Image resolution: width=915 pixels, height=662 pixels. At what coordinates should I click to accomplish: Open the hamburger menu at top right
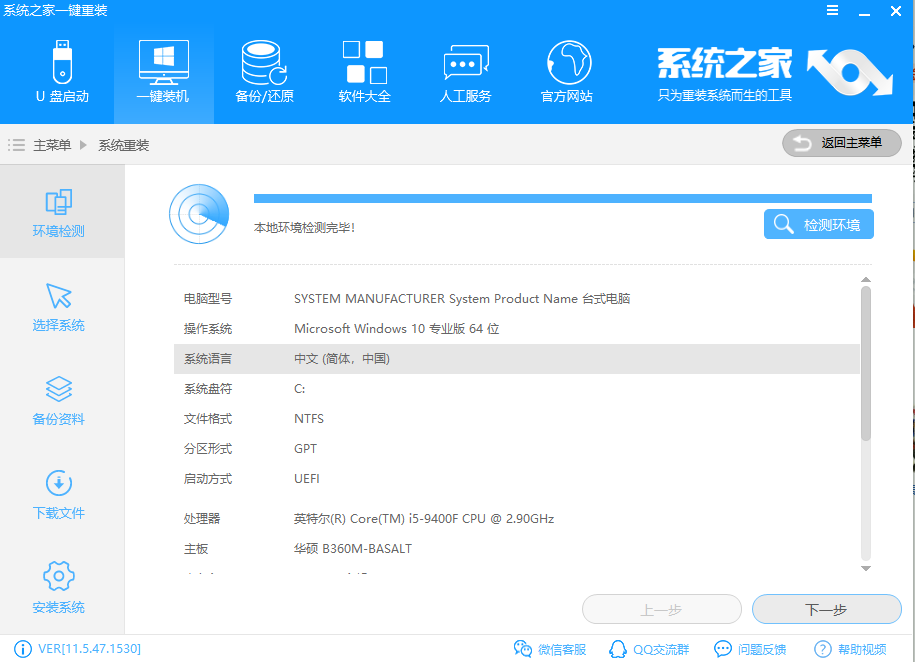pos(833,11)
